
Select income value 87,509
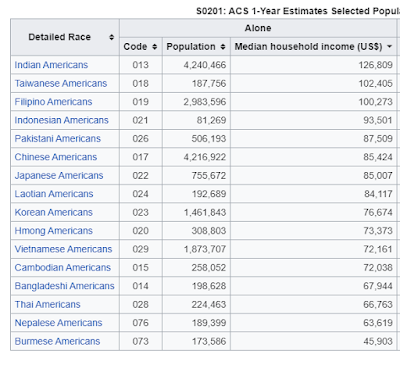(378, 139)
